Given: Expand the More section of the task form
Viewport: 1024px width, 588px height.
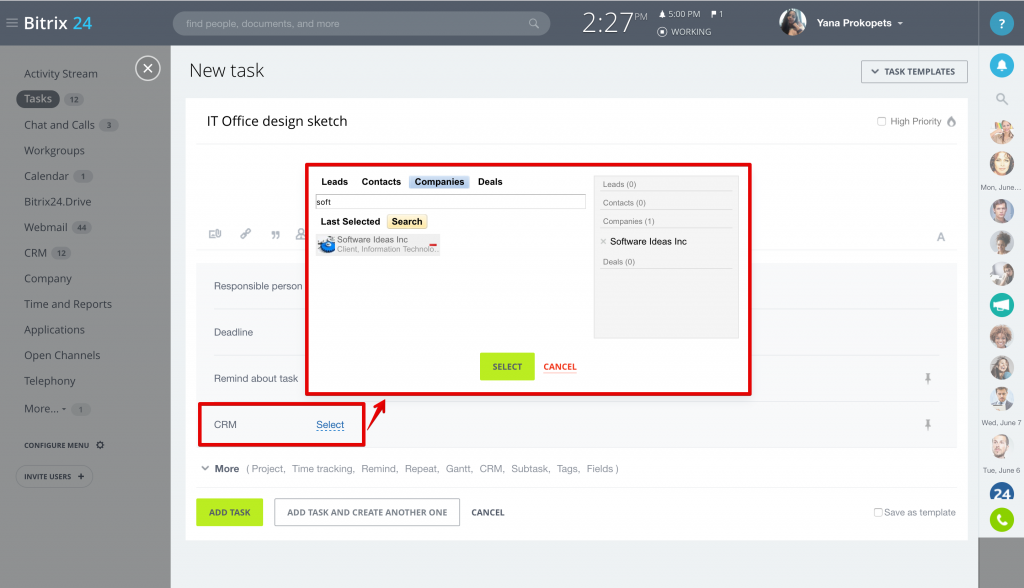Looking at the screenshot, I should tap(220, 468).
